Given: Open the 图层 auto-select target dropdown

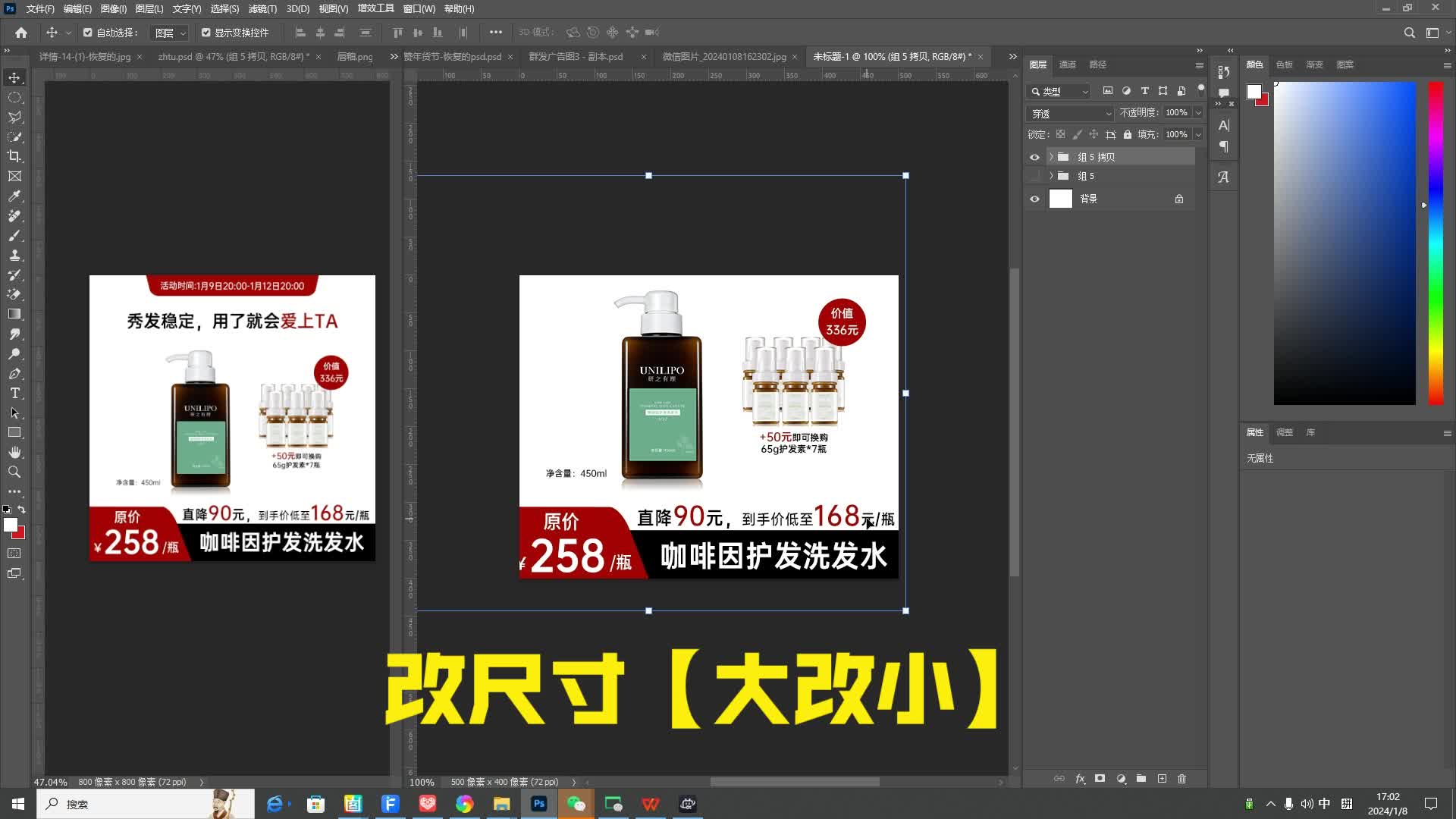Looking at the screenshot, I should pos(169,33).
